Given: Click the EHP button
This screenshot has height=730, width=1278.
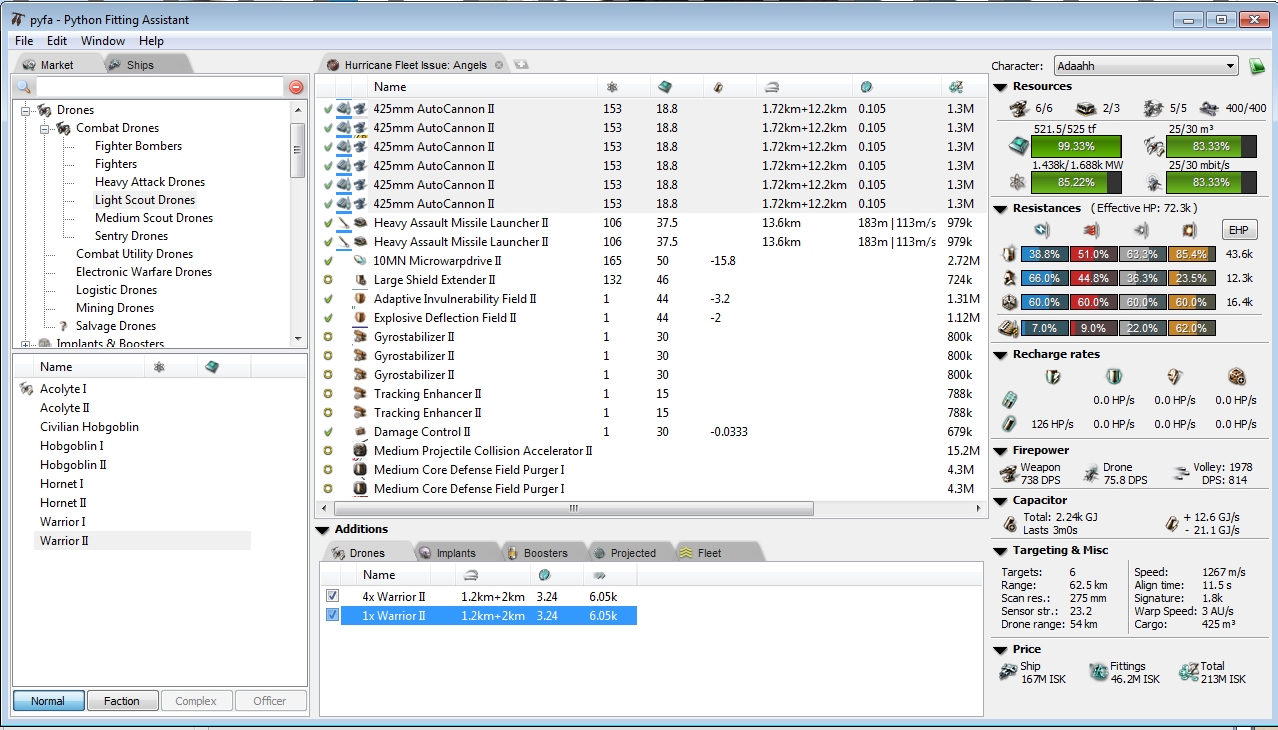Looking at the screenshot, I should click(x=1240, y=231).
